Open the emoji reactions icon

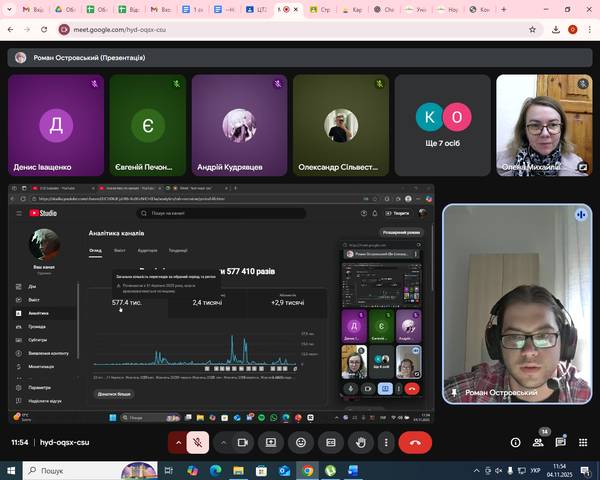click(301, 442)
